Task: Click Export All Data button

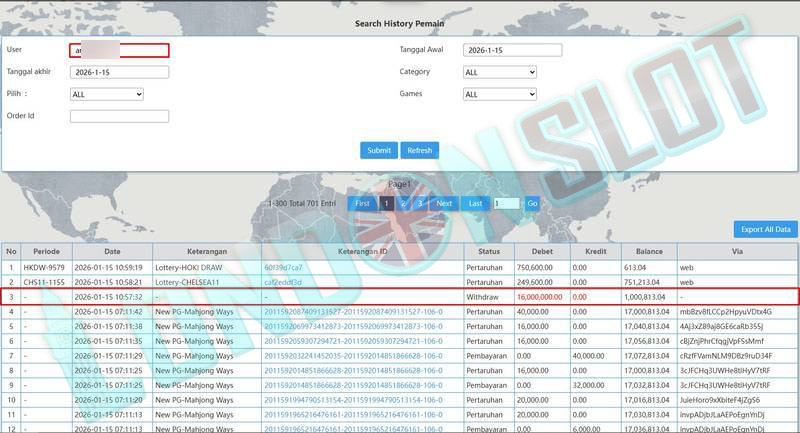Action: (765, 229)
